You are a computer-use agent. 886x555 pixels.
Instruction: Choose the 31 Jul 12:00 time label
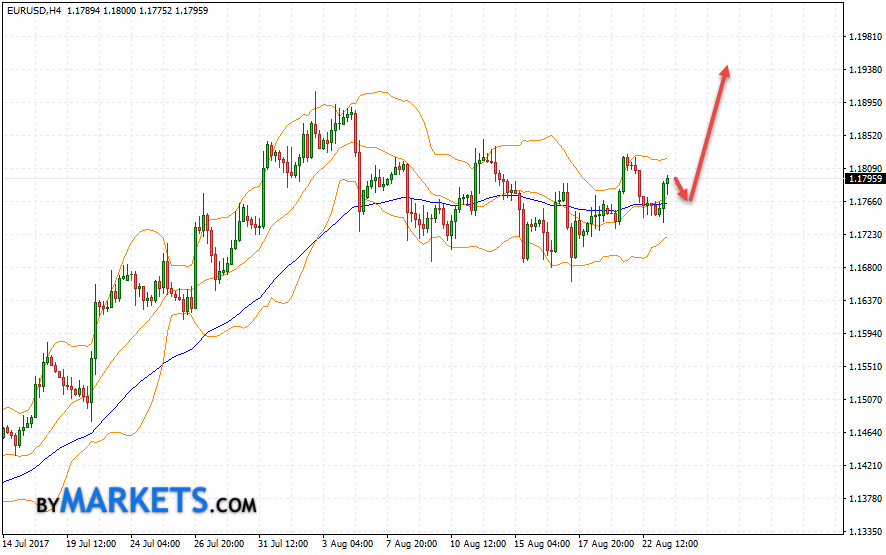tap(285, 544)
